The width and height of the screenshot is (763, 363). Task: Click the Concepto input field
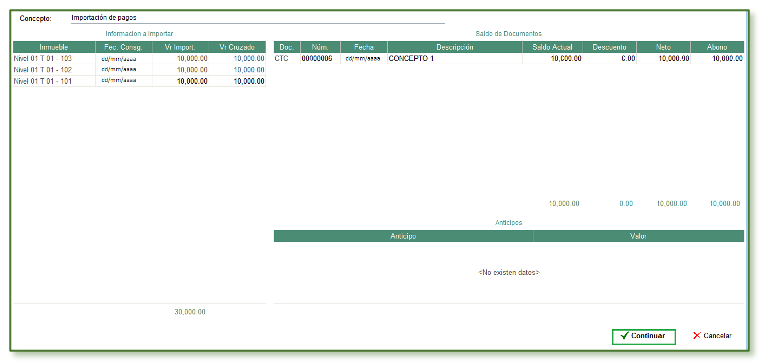point(257,18)
